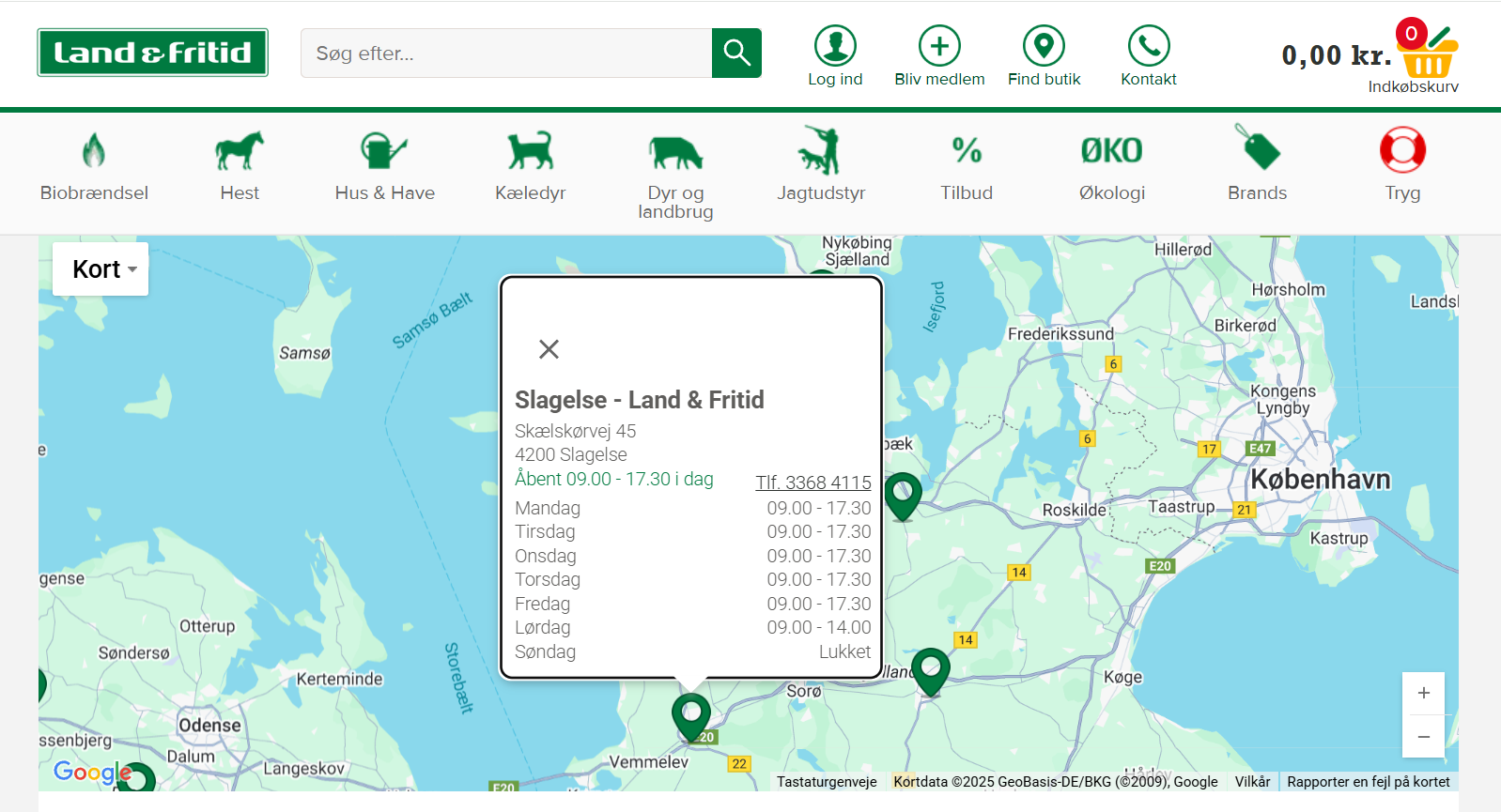Click the Samsø island label
The height and width of the screenshot is (812, 1501).
click(x=305, y=353)
